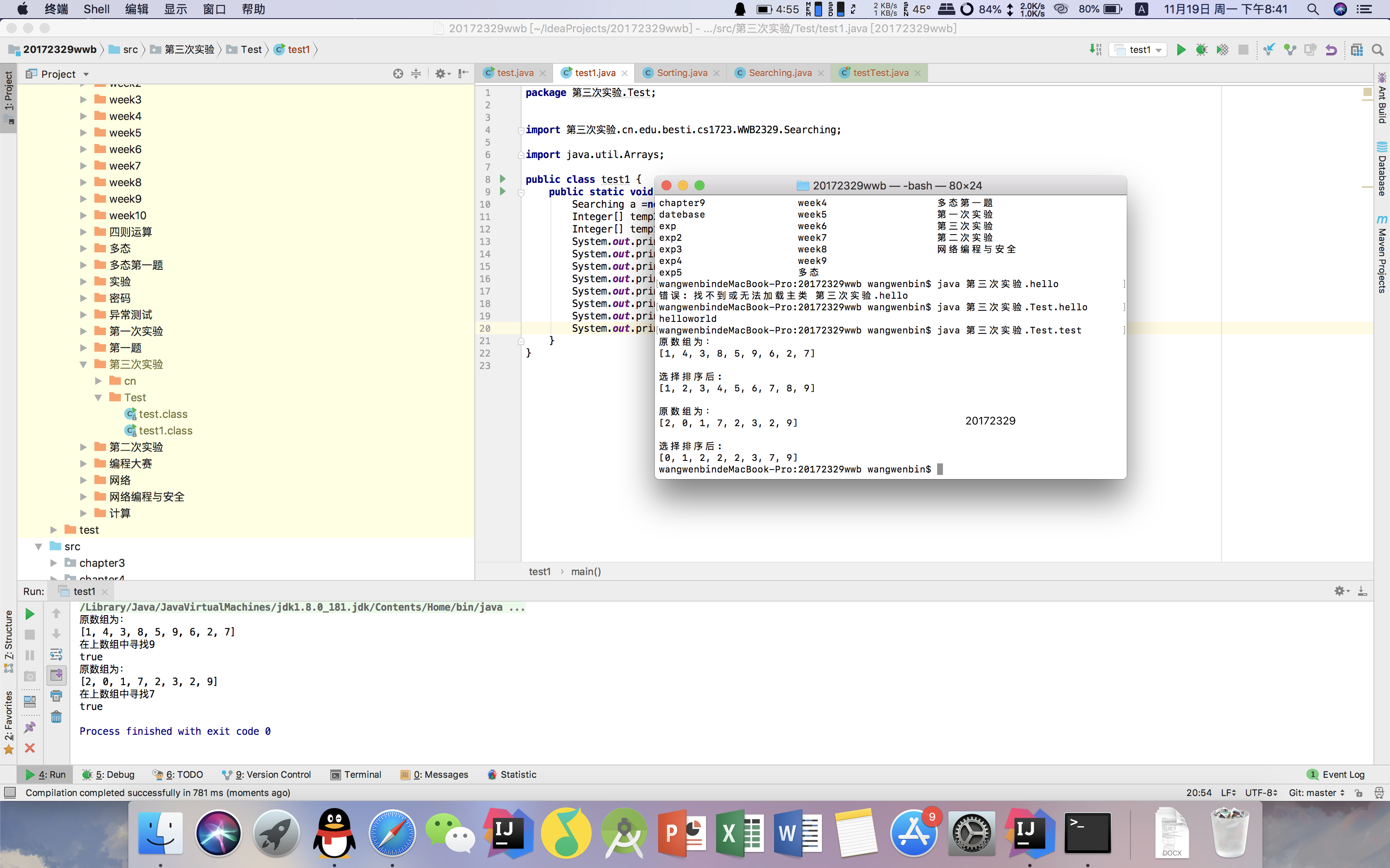Click the Build Project binary-arrow icon
Screen dimensions: 1390x868
pyautogui.click(x=1095, y=50)
